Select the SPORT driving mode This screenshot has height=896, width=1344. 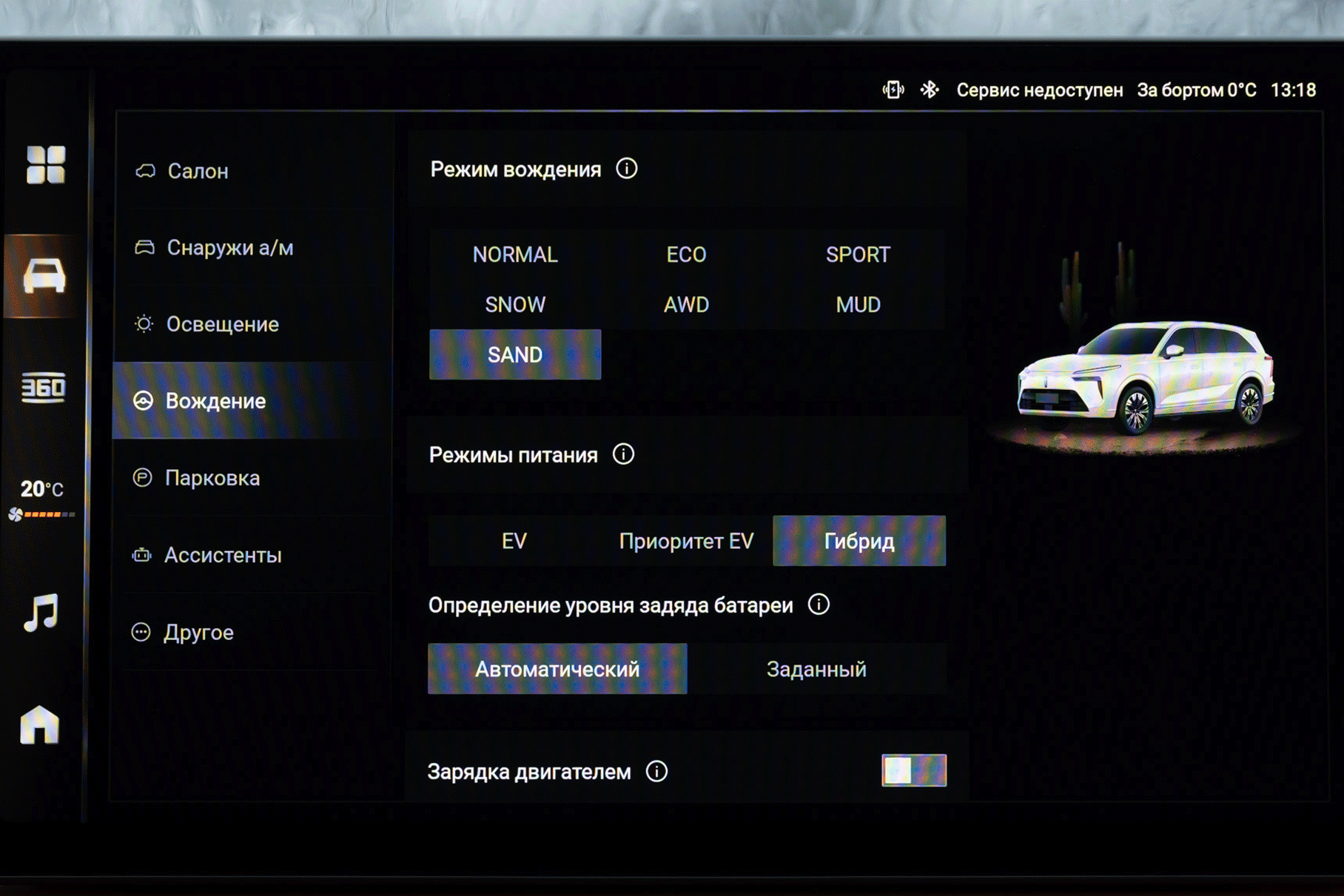click(x=858, y=255)
